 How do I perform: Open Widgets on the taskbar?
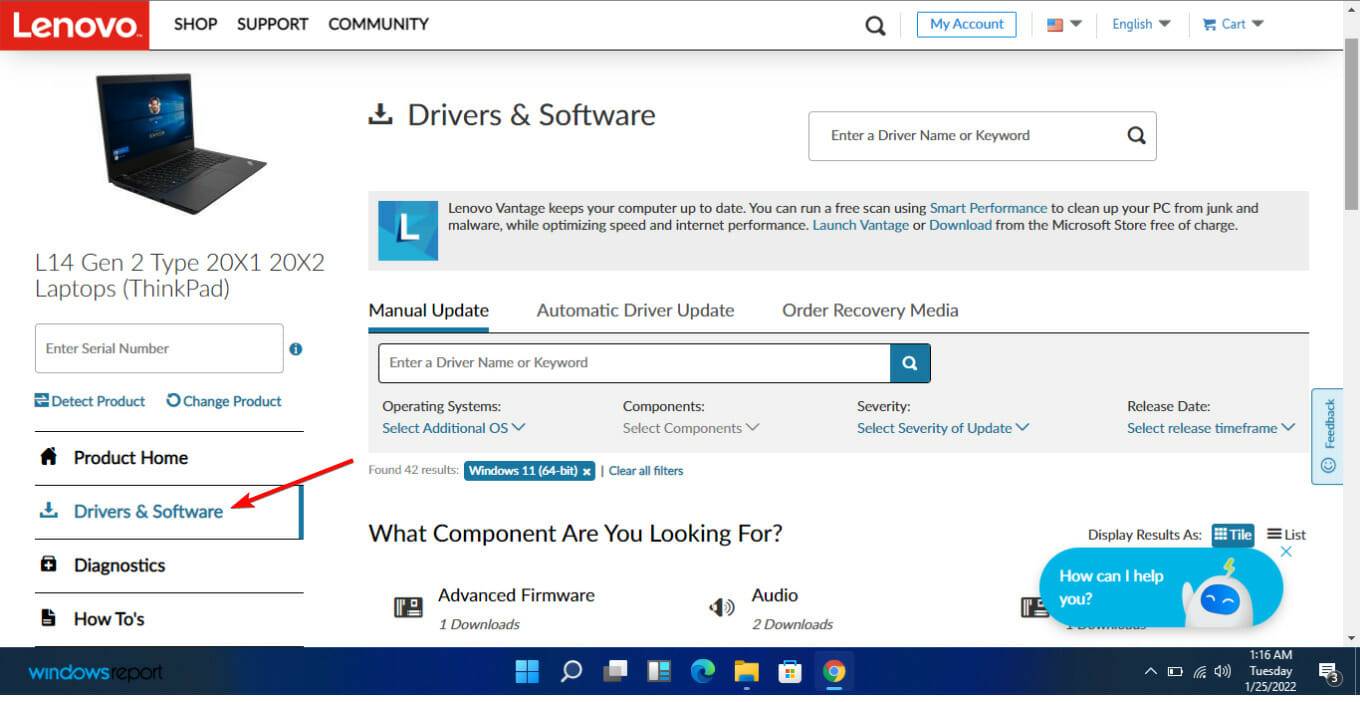(x=659, y=671)
